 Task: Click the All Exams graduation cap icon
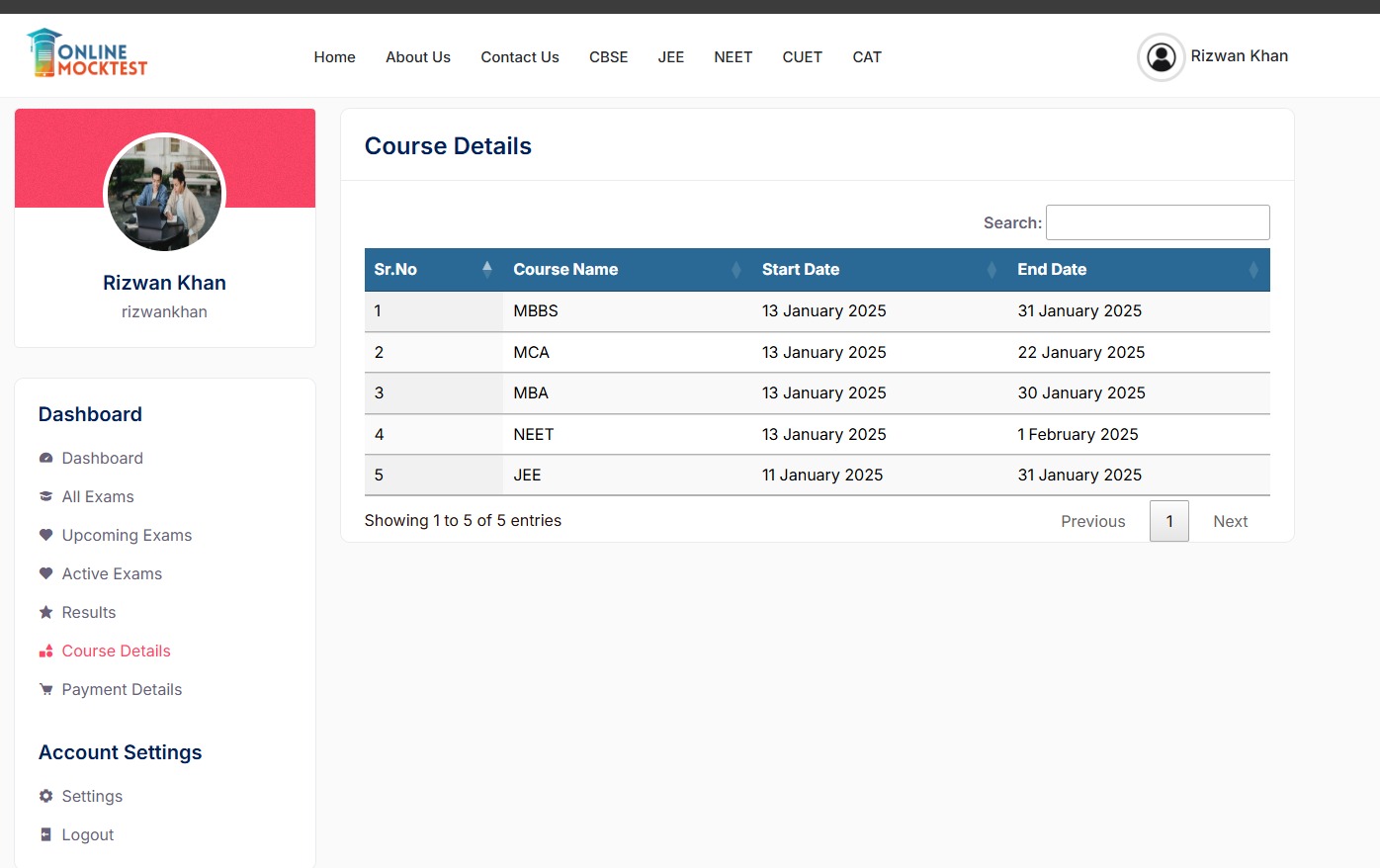(45, 496)
